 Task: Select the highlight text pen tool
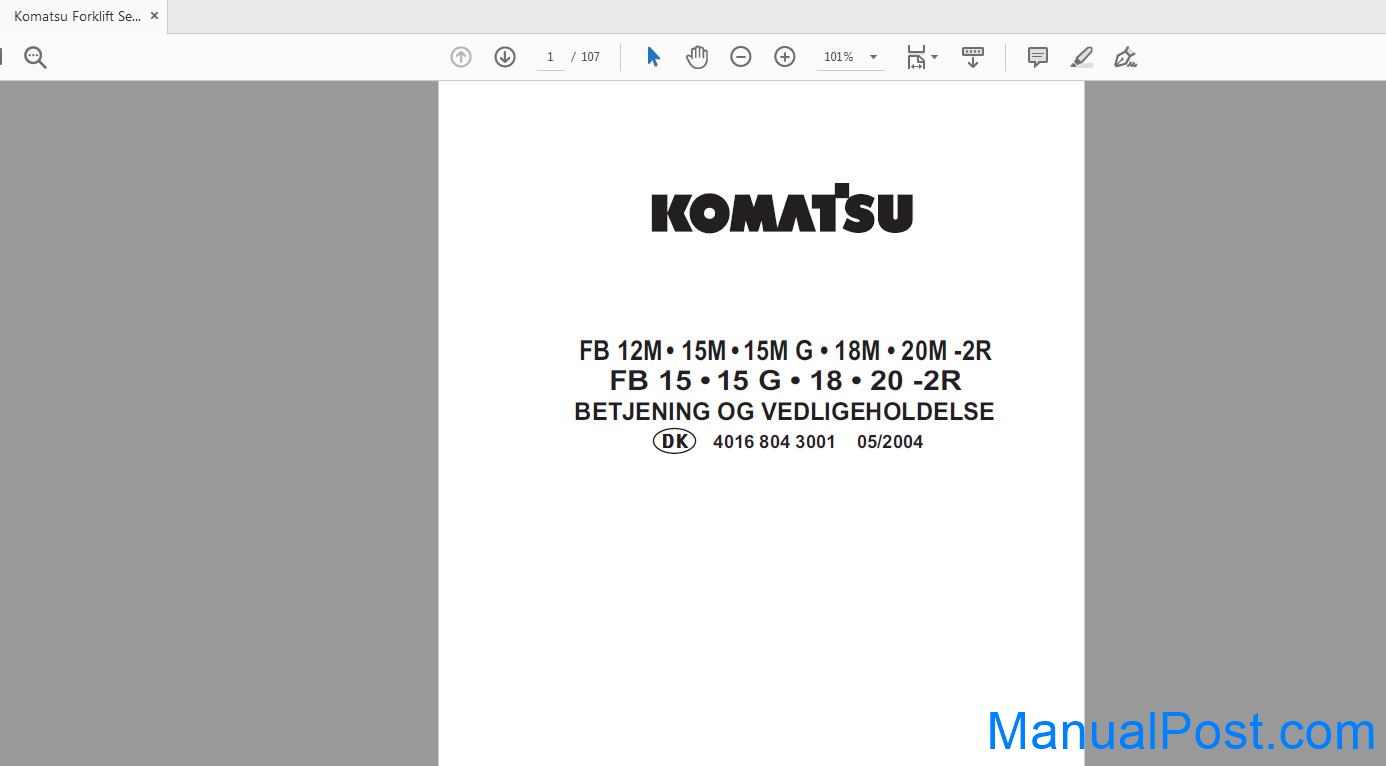tap(1082, 57)
